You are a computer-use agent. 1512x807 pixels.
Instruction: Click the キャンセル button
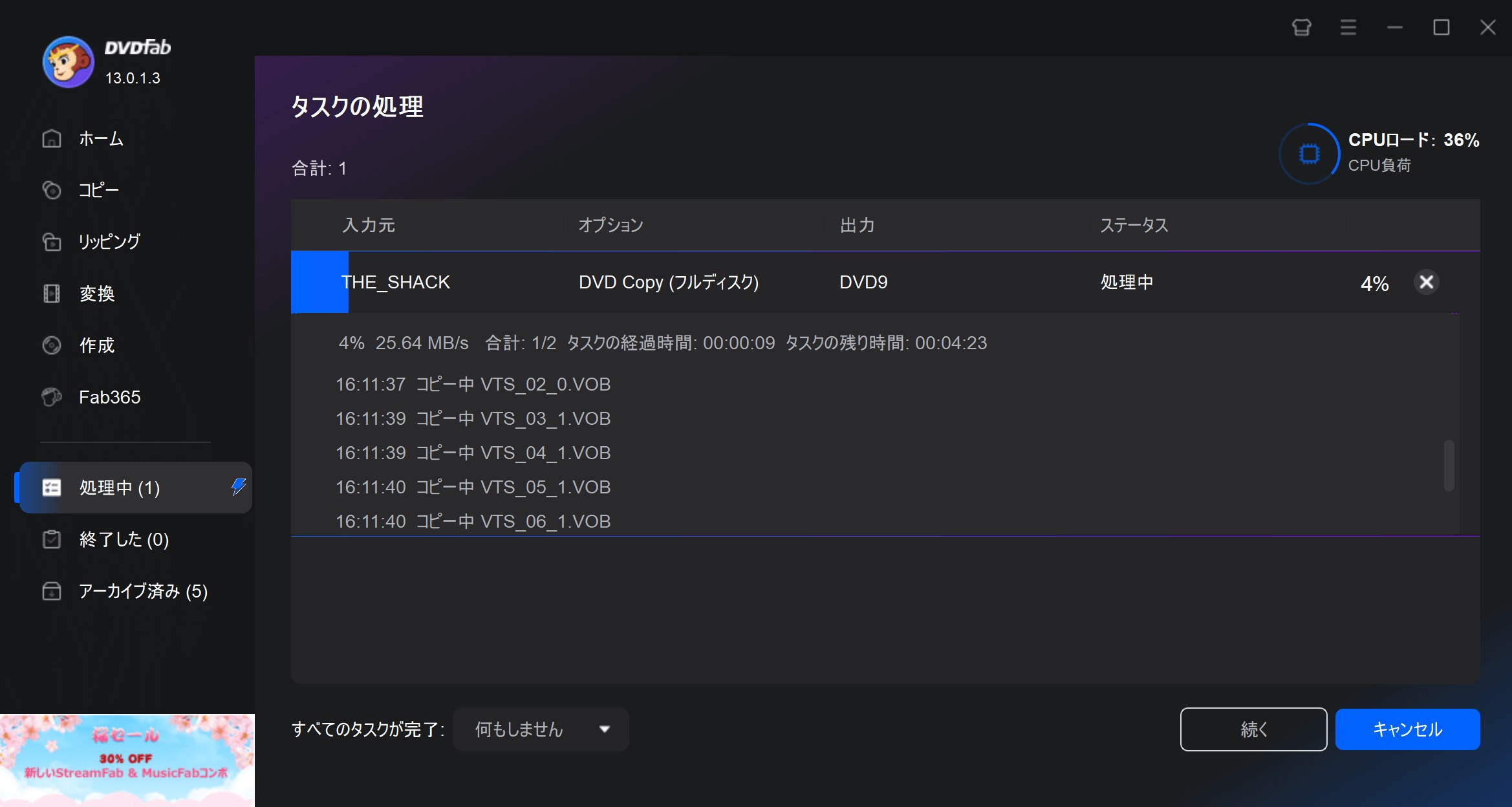pyautogui.click(x=1407, y=729)
